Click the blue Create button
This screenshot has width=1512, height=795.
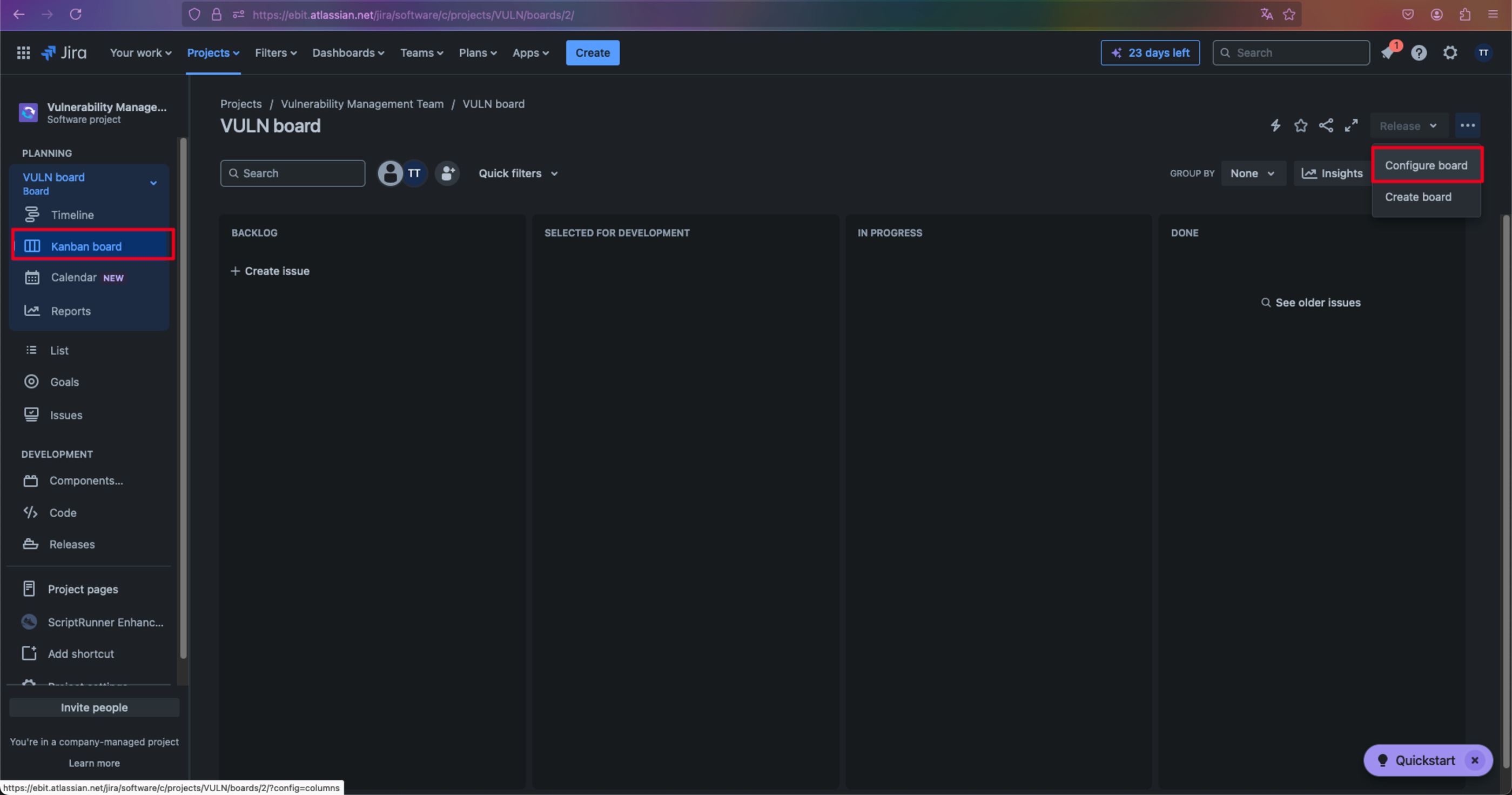point(592,53)
